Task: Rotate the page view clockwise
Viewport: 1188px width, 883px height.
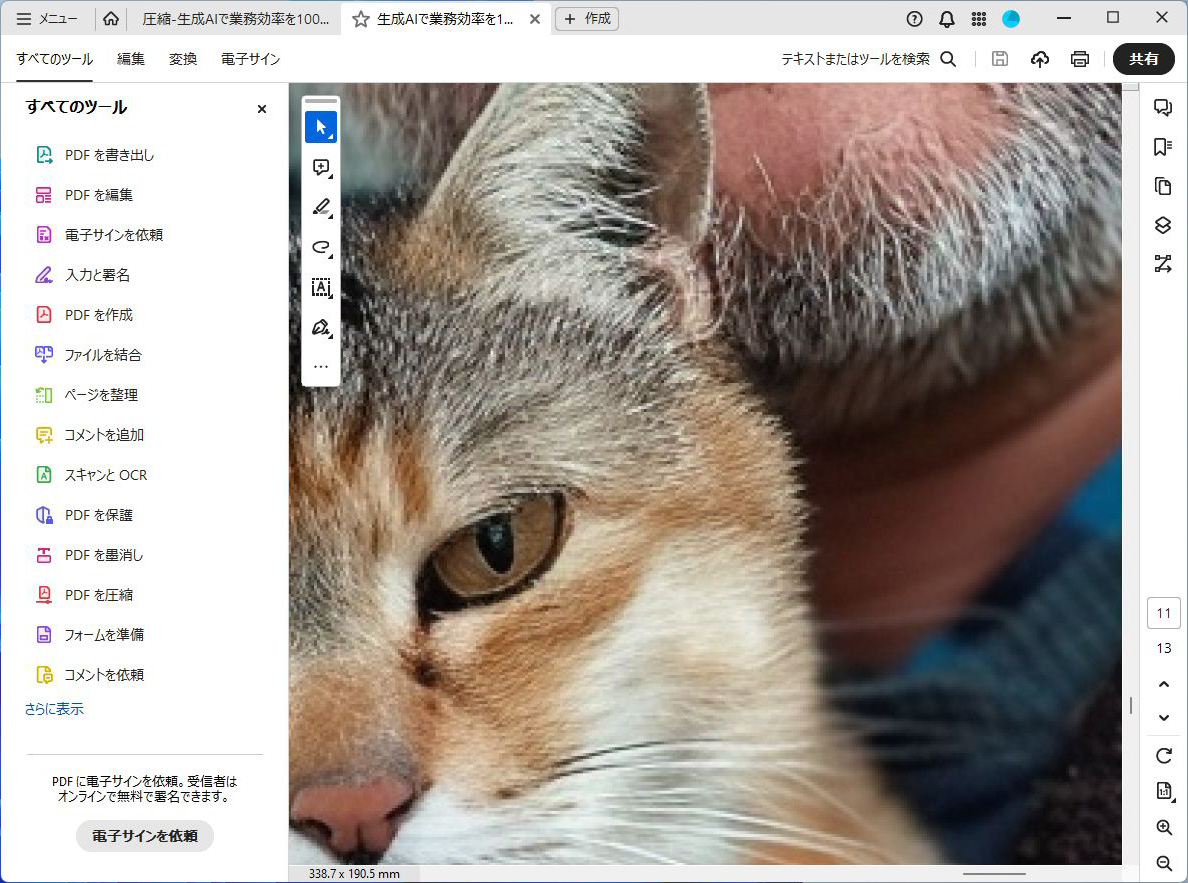Action: [1164, 756]
